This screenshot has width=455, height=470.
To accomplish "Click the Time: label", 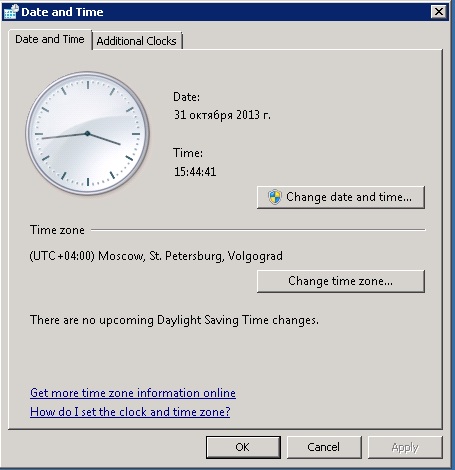I will pyautogui.click(x=188, y=153).
